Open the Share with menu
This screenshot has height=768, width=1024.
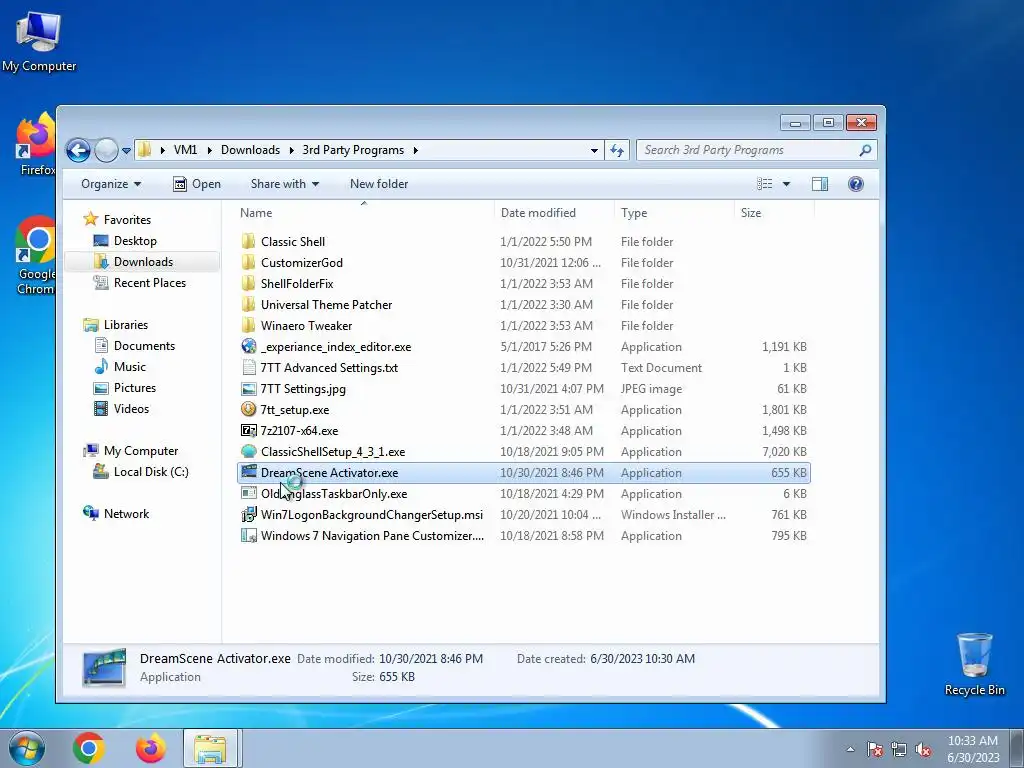pos(285,184)
